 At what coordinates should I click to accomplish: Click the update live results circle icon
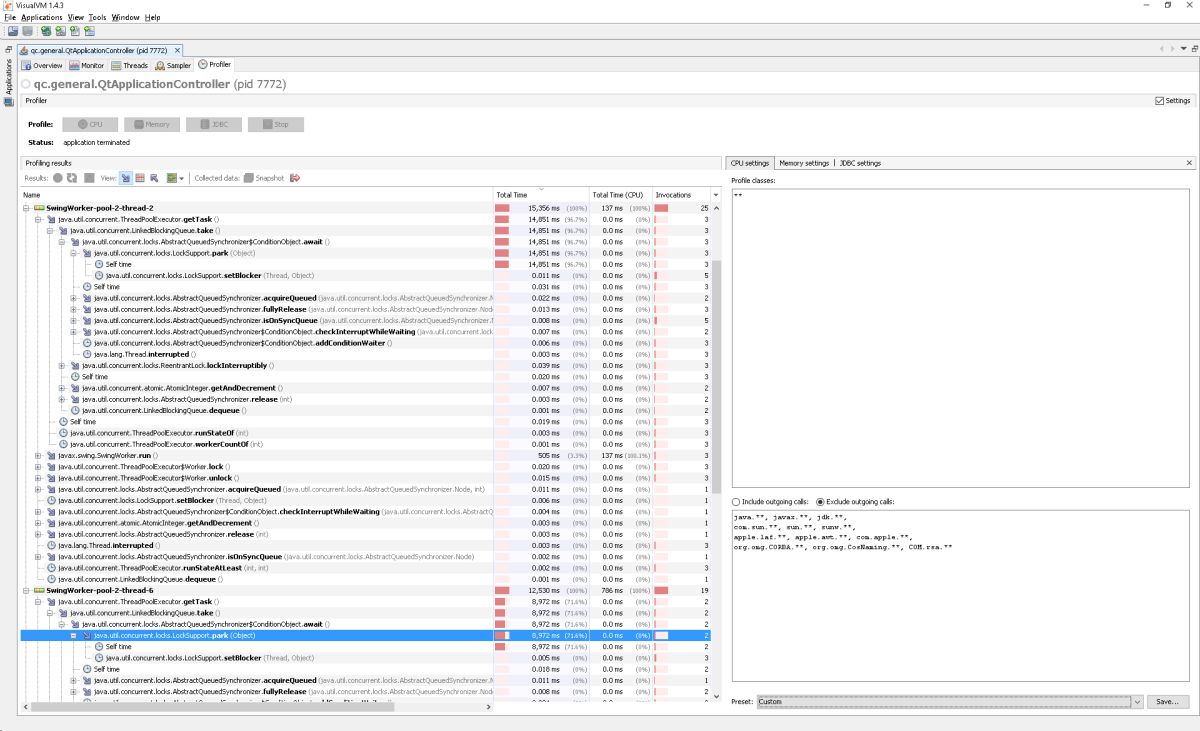[x=58, y=178]
